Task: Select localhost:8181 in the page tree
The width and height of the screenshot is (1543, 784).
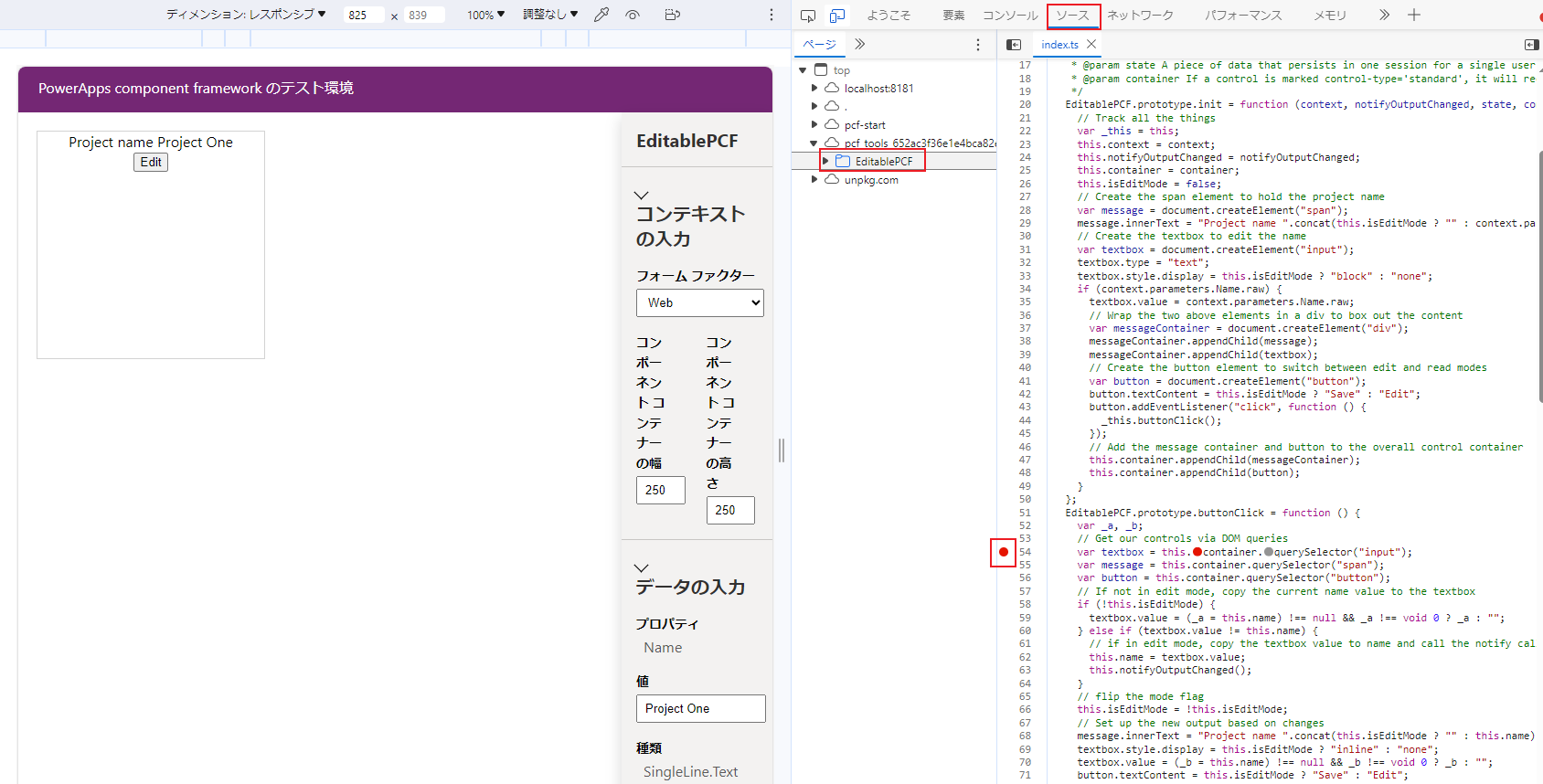Action: 878,89
